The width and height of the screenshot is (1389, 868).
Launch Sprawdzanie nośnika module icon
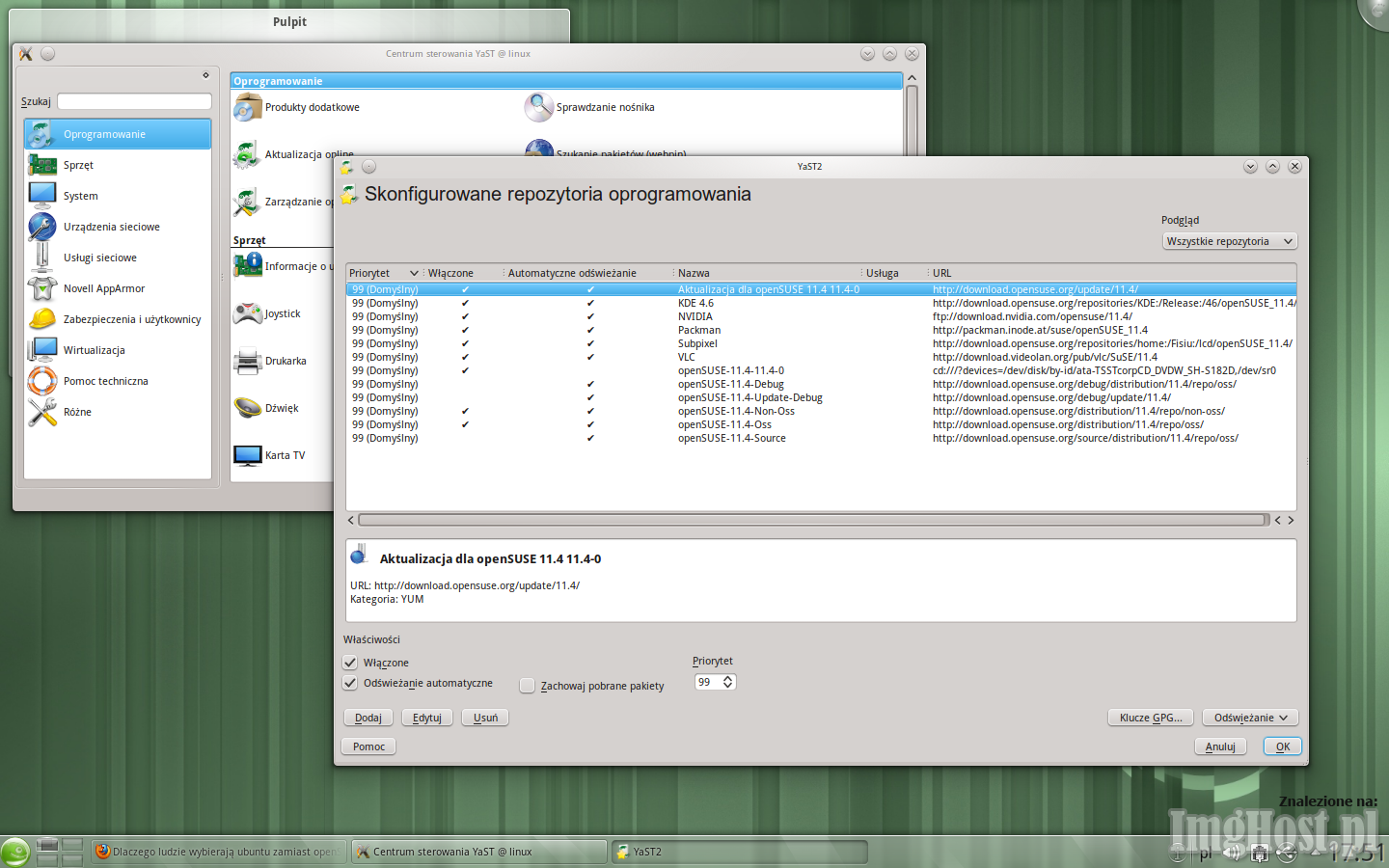(x=539, y=107)
